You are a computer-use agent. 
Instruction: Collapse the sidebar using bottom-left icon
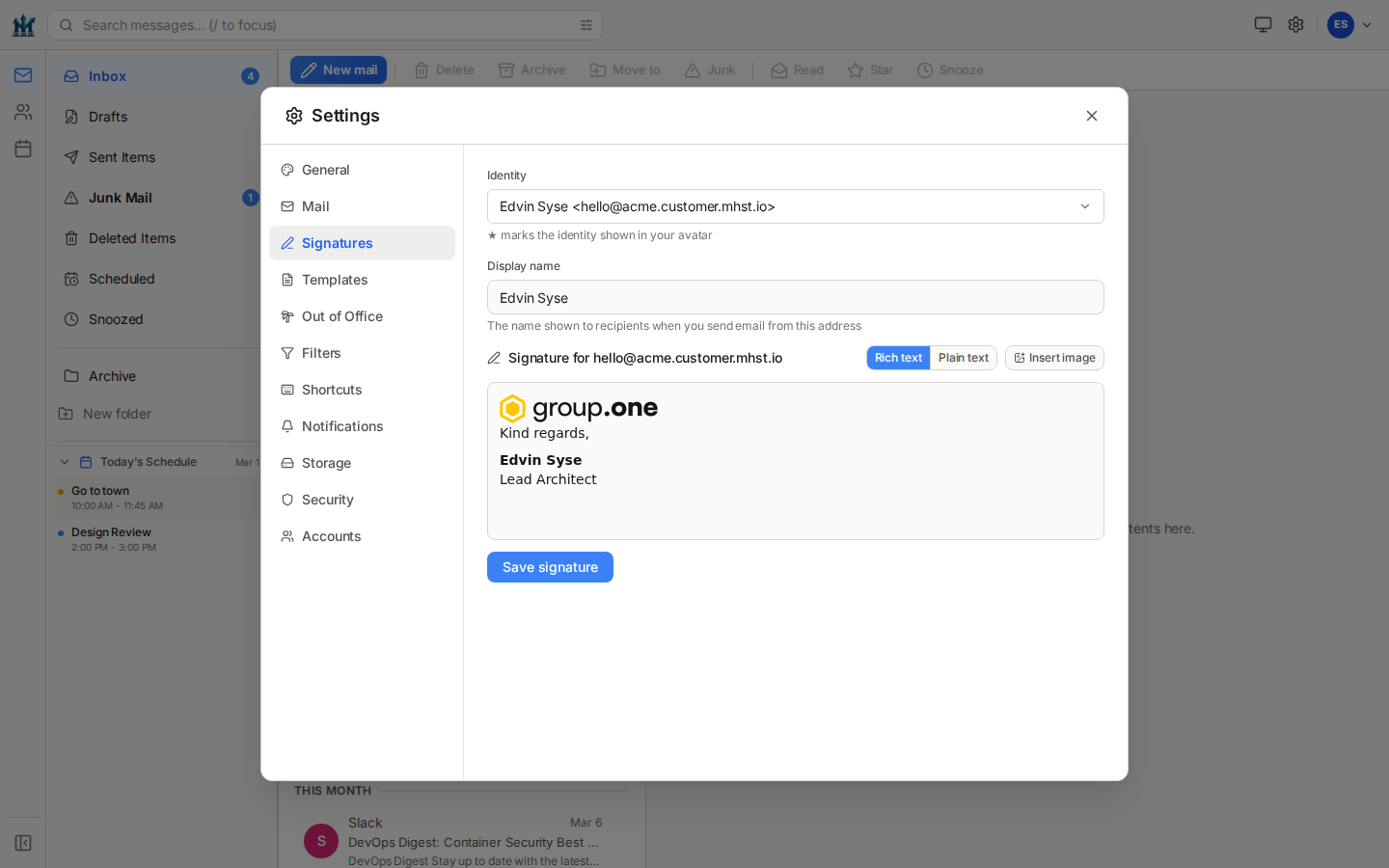22,843
